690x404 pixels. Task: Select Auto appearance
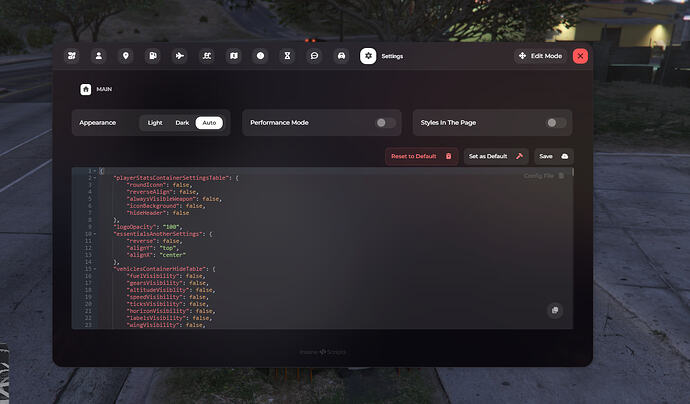pyautogui.click(x=209, y=123)
